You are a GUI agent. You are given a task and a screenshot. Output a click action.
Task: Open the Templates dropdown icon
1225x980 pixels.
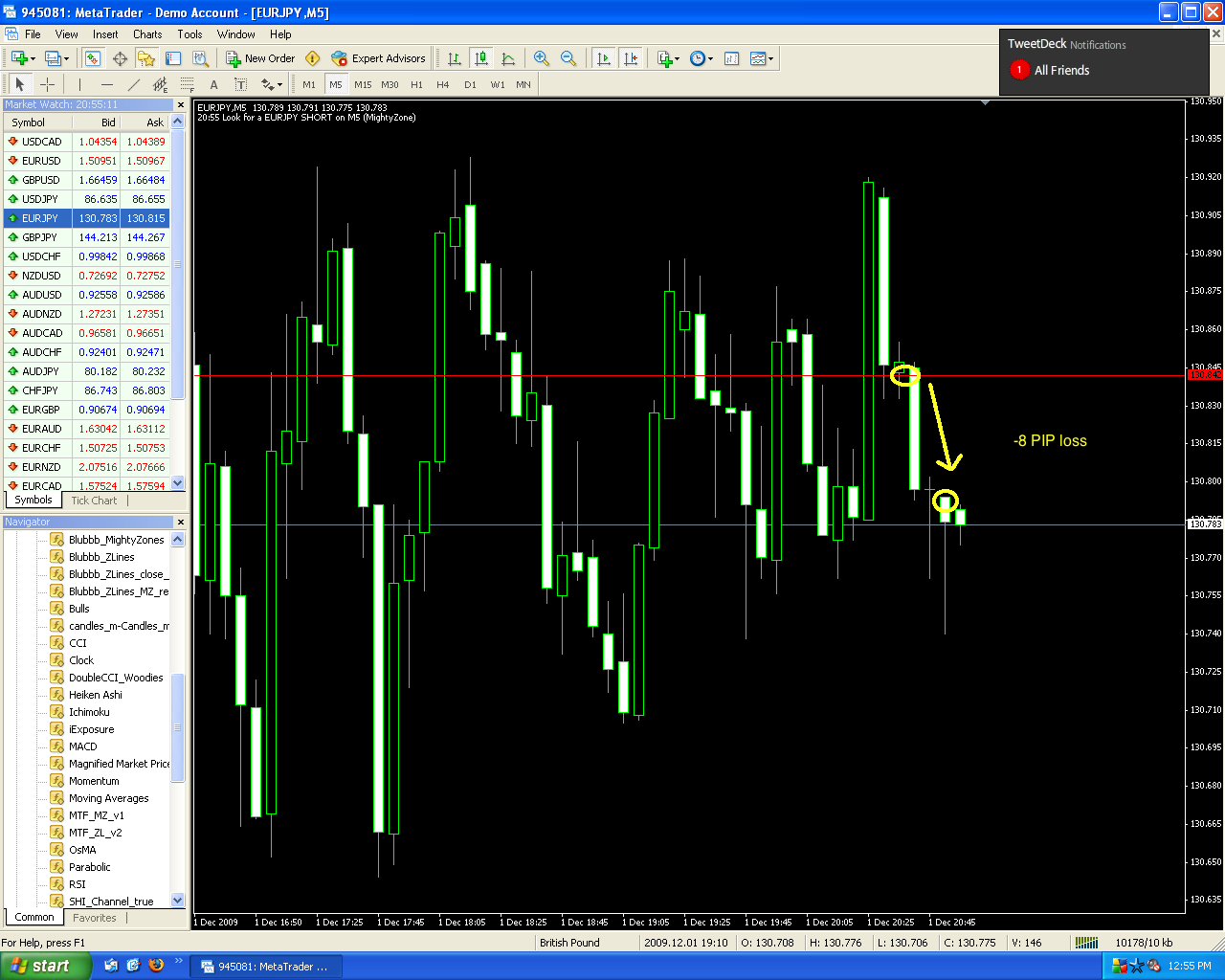[x=762, y=58]
